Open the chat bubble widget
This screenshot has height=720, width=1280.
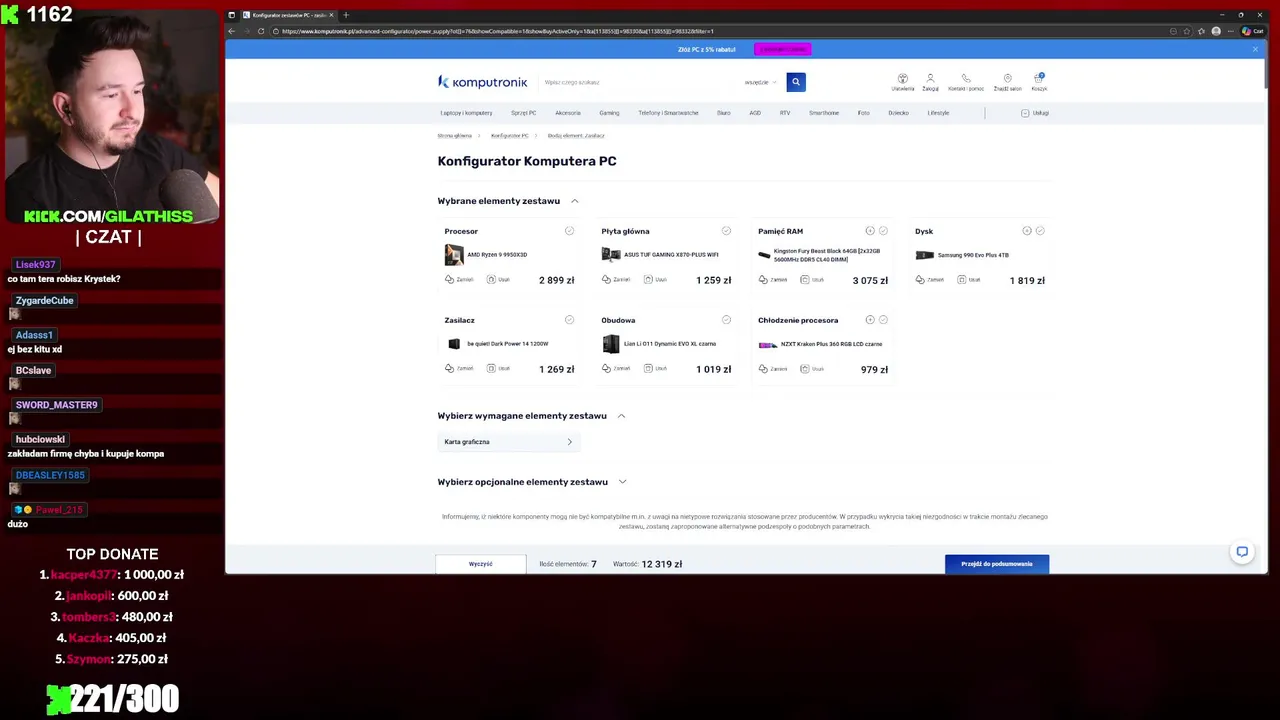1242,552
